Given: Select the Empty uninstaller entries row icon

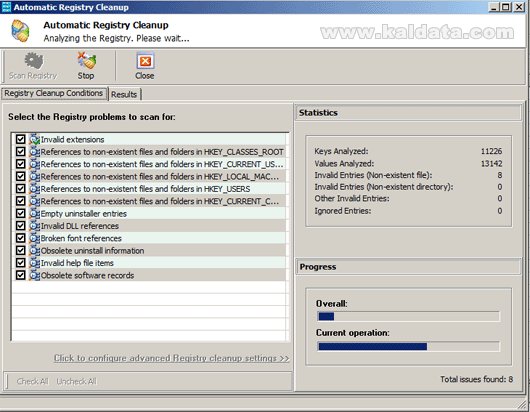Looking at the screenshot, I should click(34, 213).
